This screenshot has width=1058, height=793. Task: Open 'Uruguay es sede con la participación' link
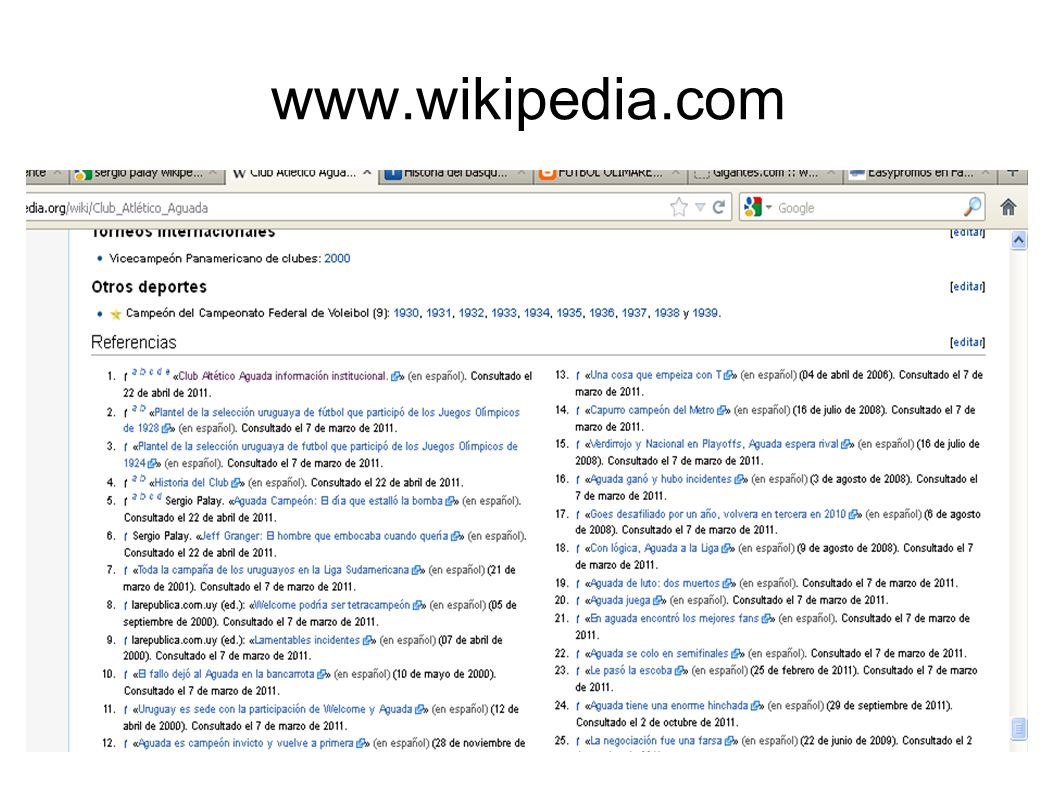pyautogui.click(x=275, y=709)
